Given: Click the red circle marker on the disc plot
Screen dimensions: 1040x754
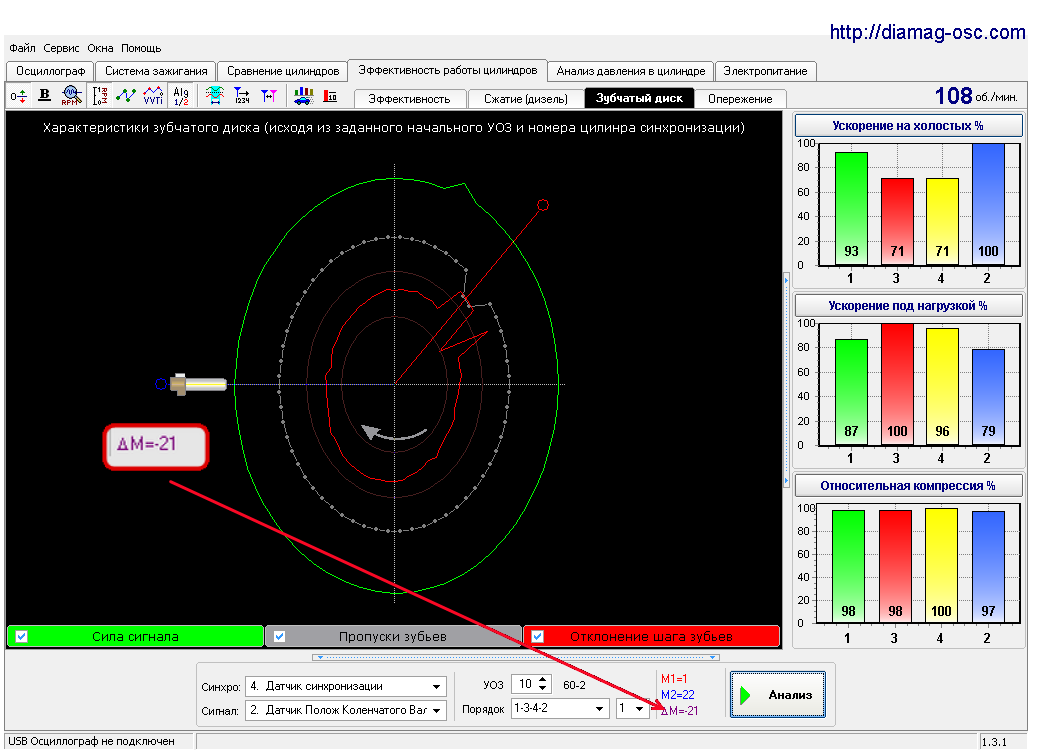Looking at the screenshot, I should coord(543,205).
